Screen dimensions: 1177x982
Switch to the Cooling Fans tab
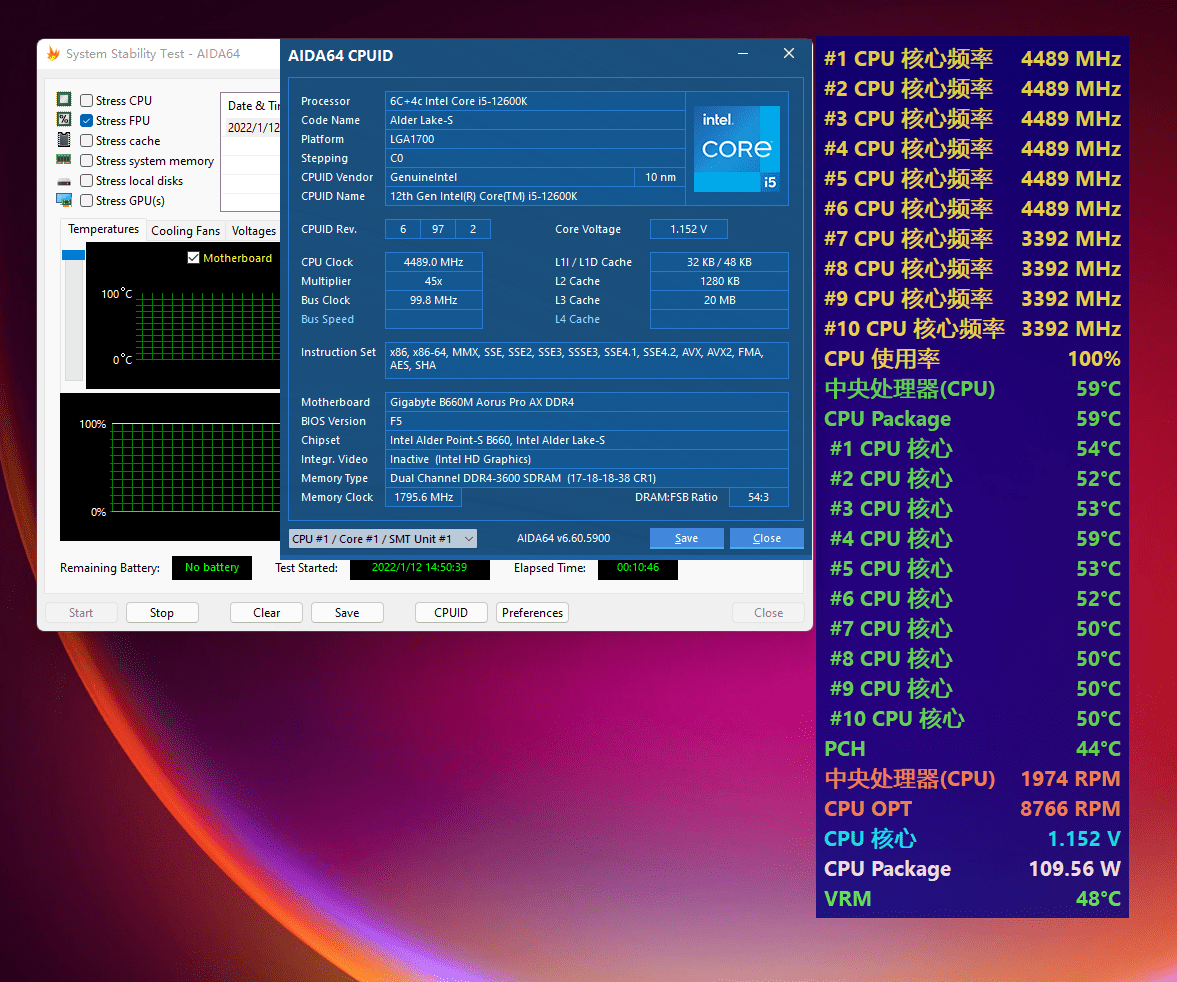click(x=185, y=230)
